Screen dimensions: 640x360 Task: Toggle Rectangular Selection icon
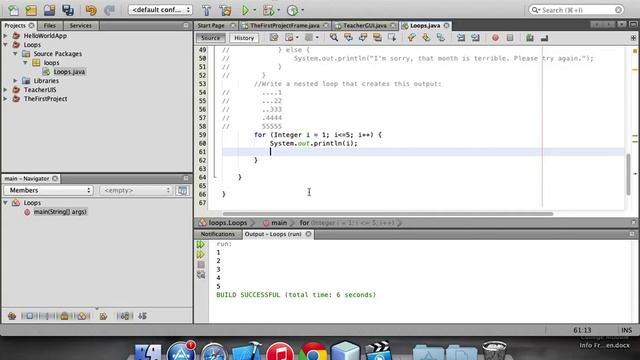coord(392,38)
